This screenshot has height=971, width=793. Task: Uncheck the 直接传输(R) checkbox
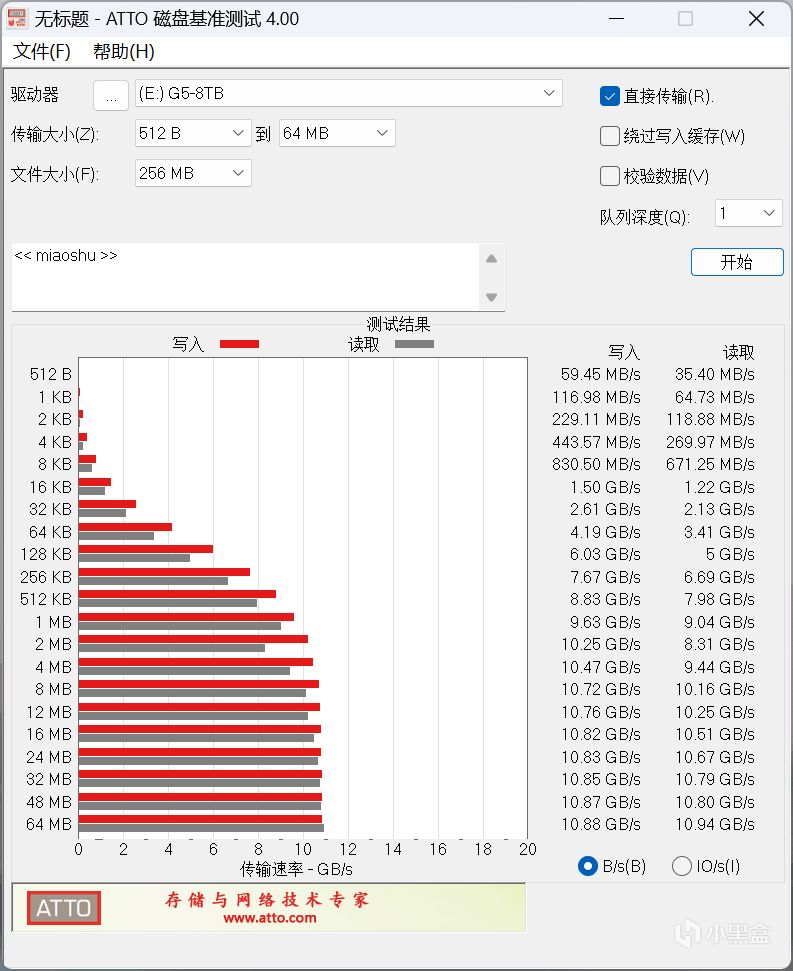point(610,96)
